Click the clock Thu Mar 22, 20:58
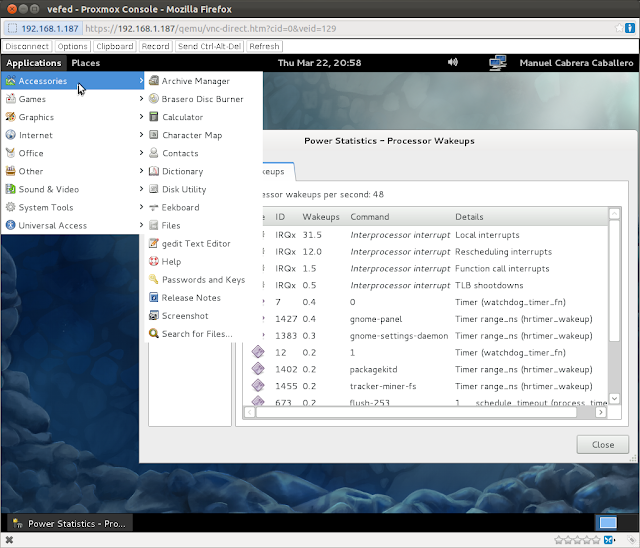 [x=319, y=63]
